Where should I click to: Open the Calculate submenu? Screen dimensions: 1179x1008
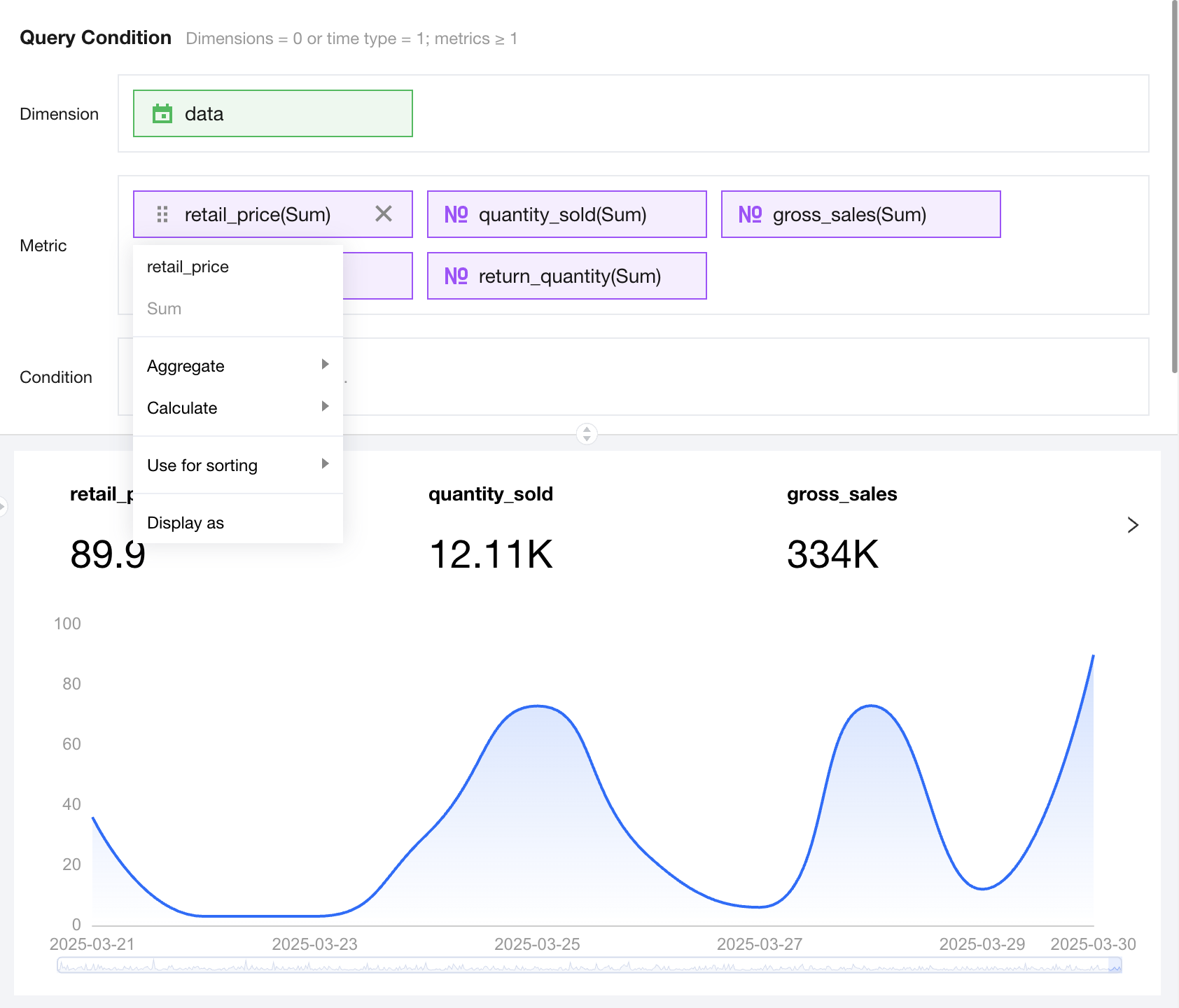(x=183, y=408)
